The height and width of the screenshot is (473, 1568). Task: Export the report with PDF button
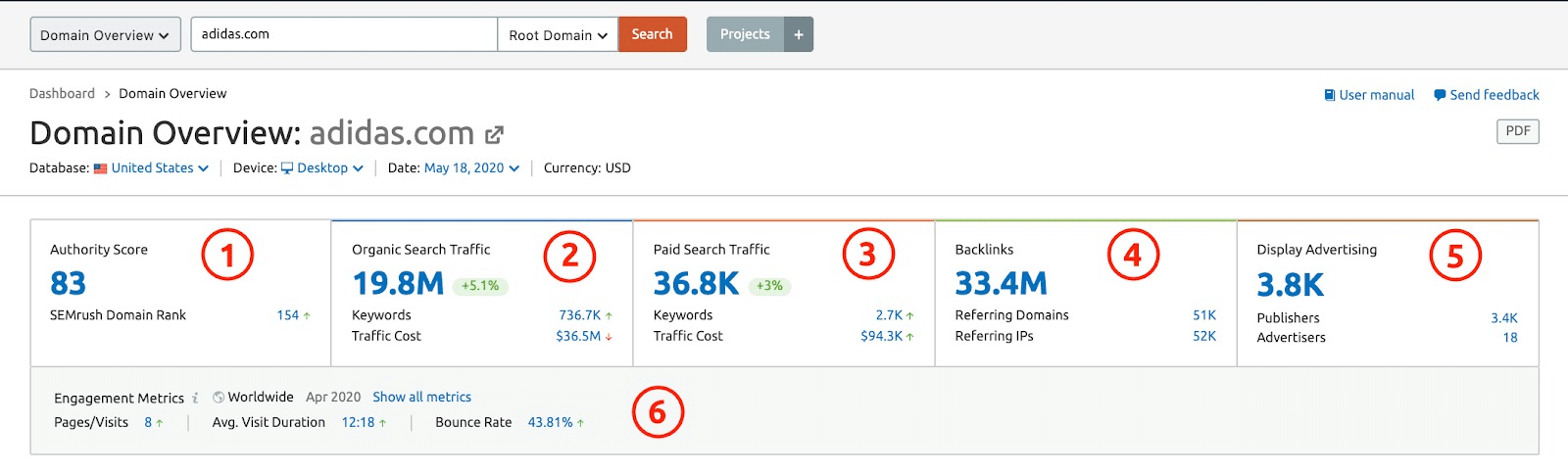tap(1518, 131)
